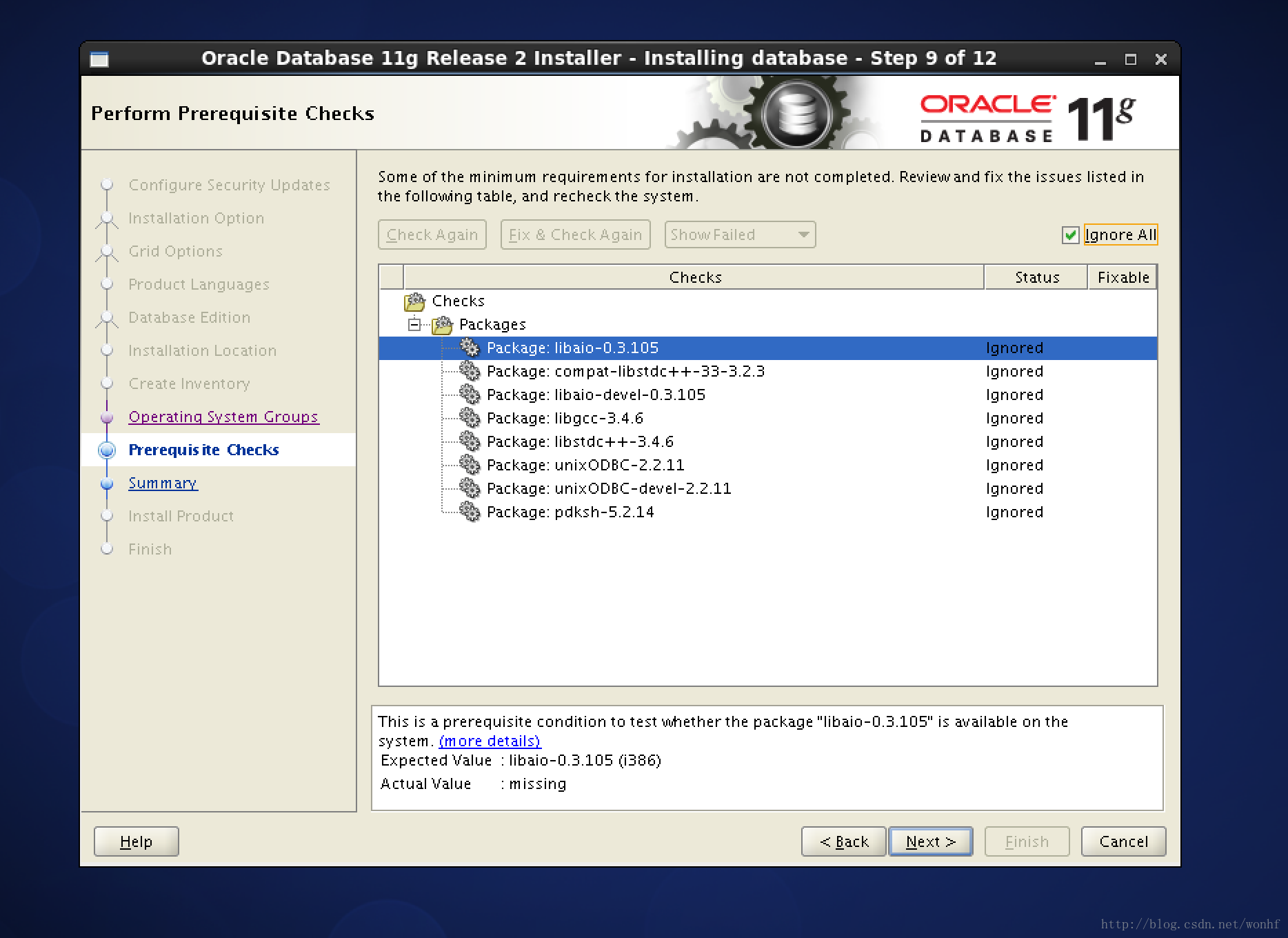Click the disabled Finish button
Viewport: 1288px width, 938px height.
click(1027, 841)
